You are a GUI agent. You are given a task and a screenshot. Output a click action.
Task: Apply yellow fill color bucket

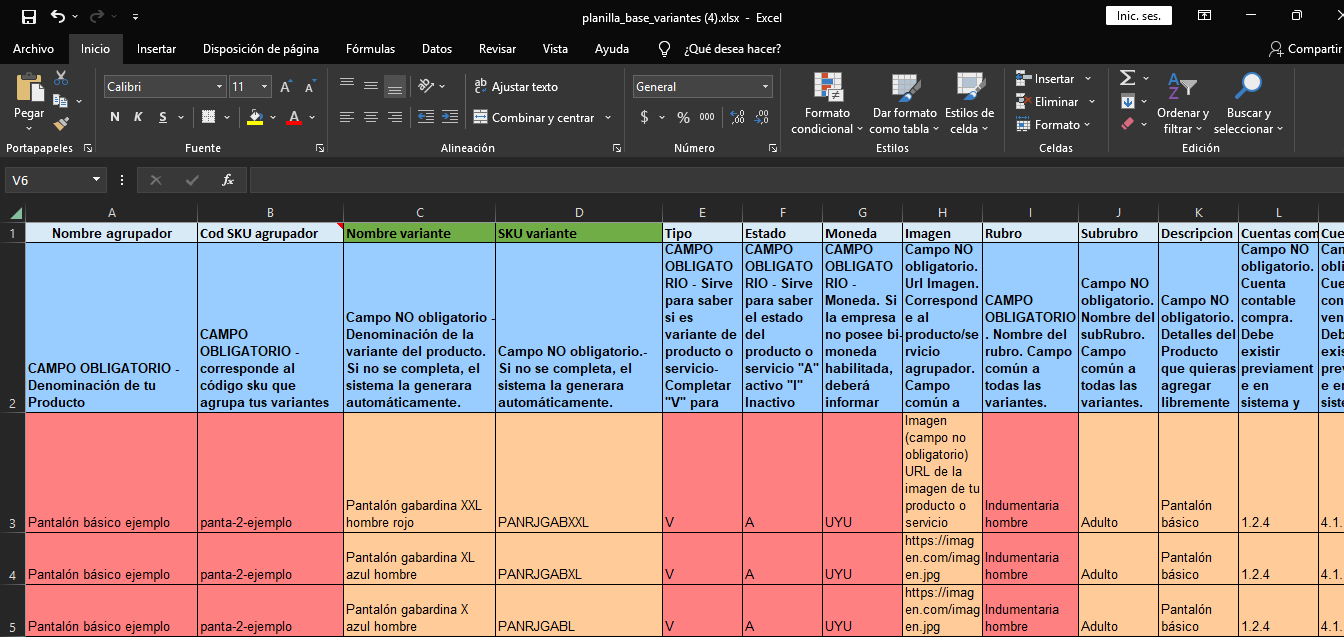[x=255, y=117]
